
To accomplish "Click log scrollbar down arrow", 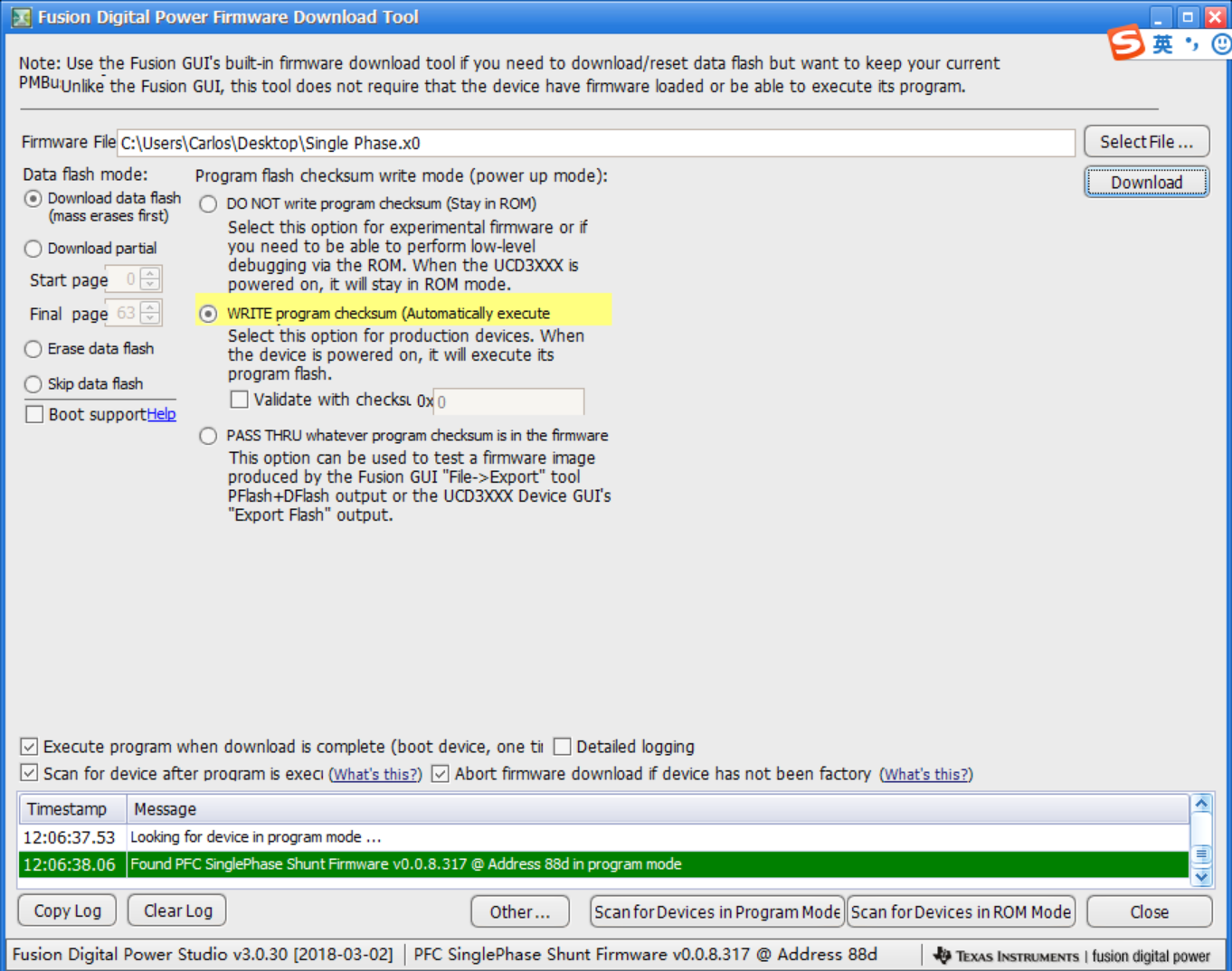I will (1201, 876).
